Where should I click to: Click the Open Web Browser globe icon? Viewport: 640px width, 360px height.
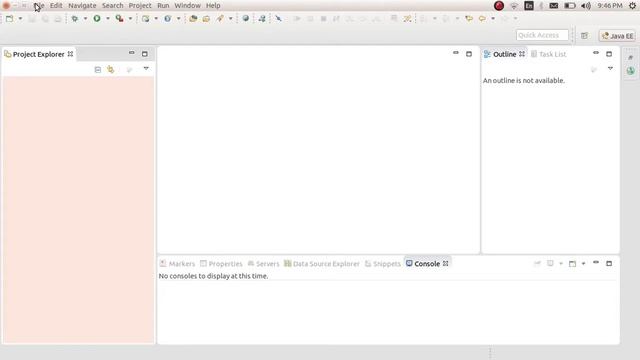246,18
